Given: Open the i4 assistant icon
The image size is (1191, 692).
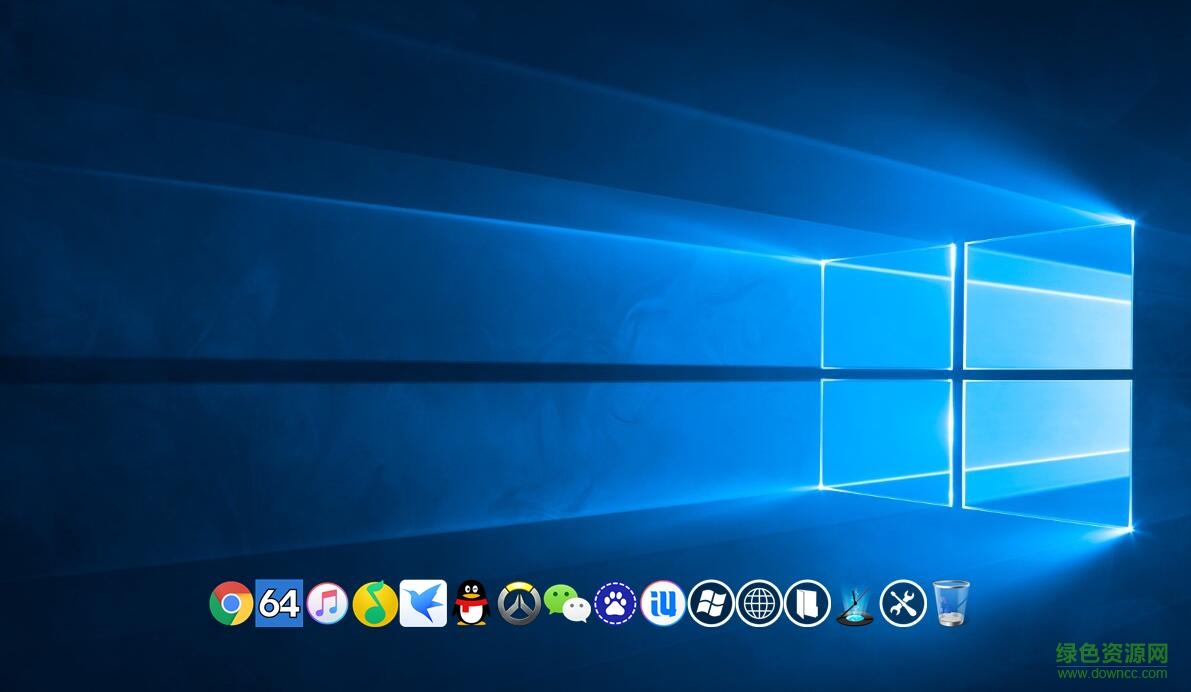Looking at the screenshot, I should 663,604.
